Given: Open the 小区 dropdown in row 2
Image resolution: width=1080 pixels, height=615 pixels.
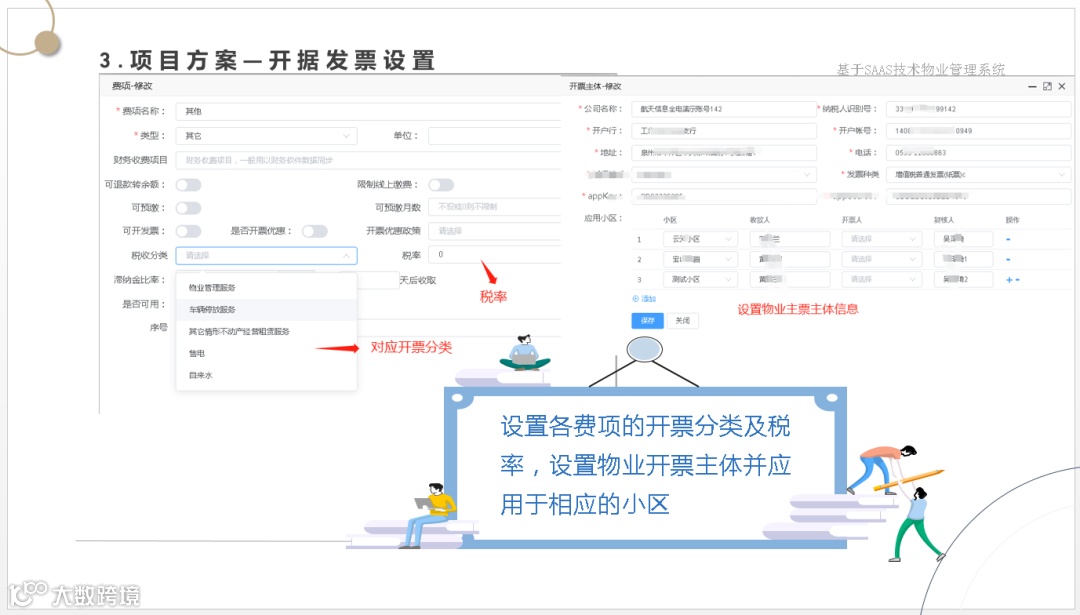Looking at the screenshot, I should click(700, 260).
